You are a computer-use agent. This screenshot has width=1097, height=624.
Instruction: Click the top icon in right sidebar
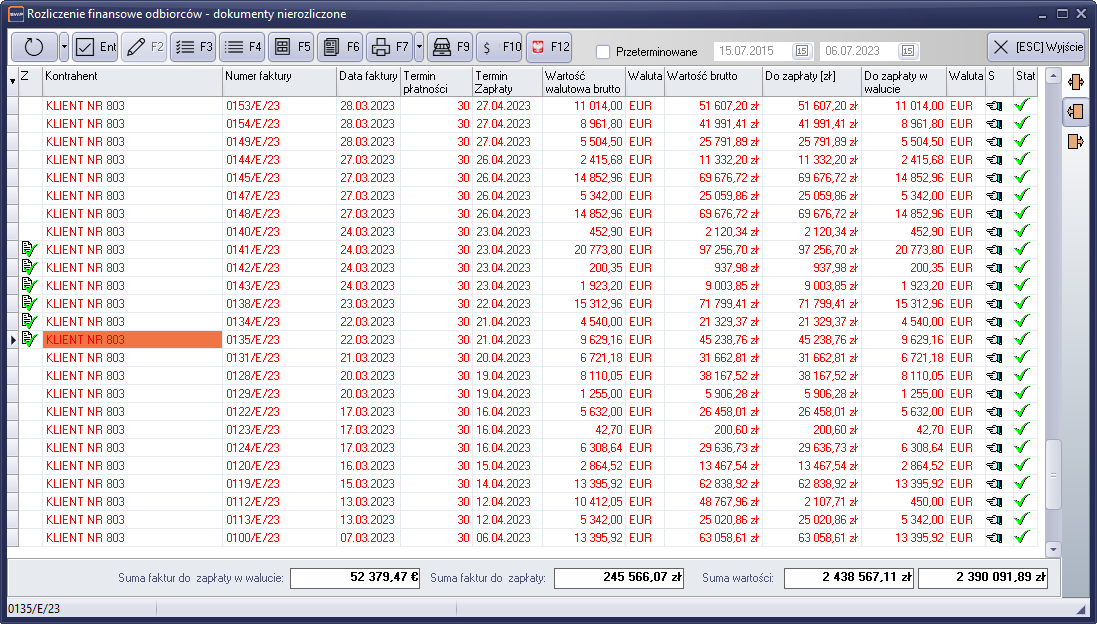[x=1076, y=81]
